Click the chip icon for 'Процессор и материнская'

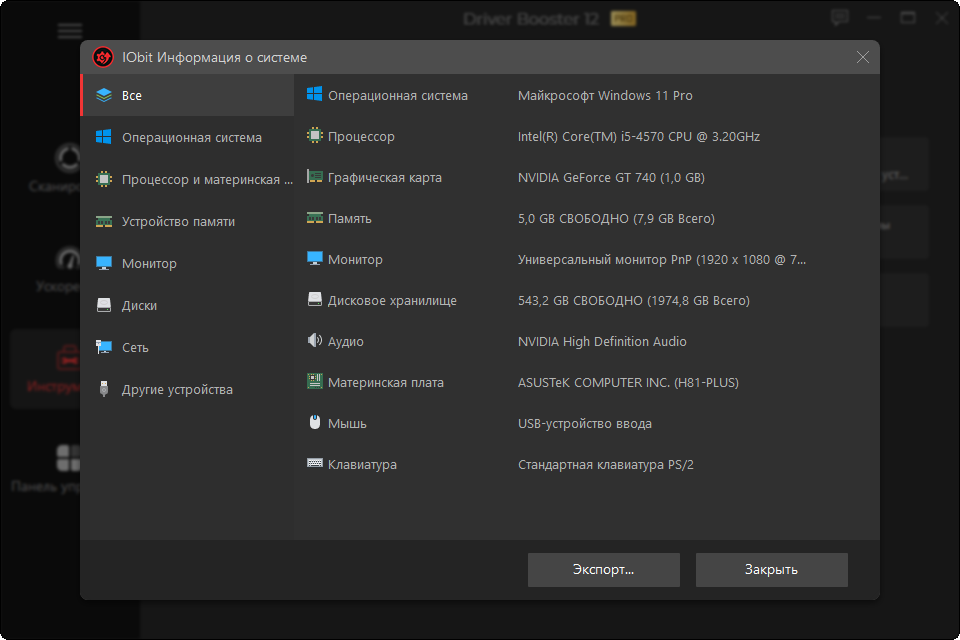point(104,179)
